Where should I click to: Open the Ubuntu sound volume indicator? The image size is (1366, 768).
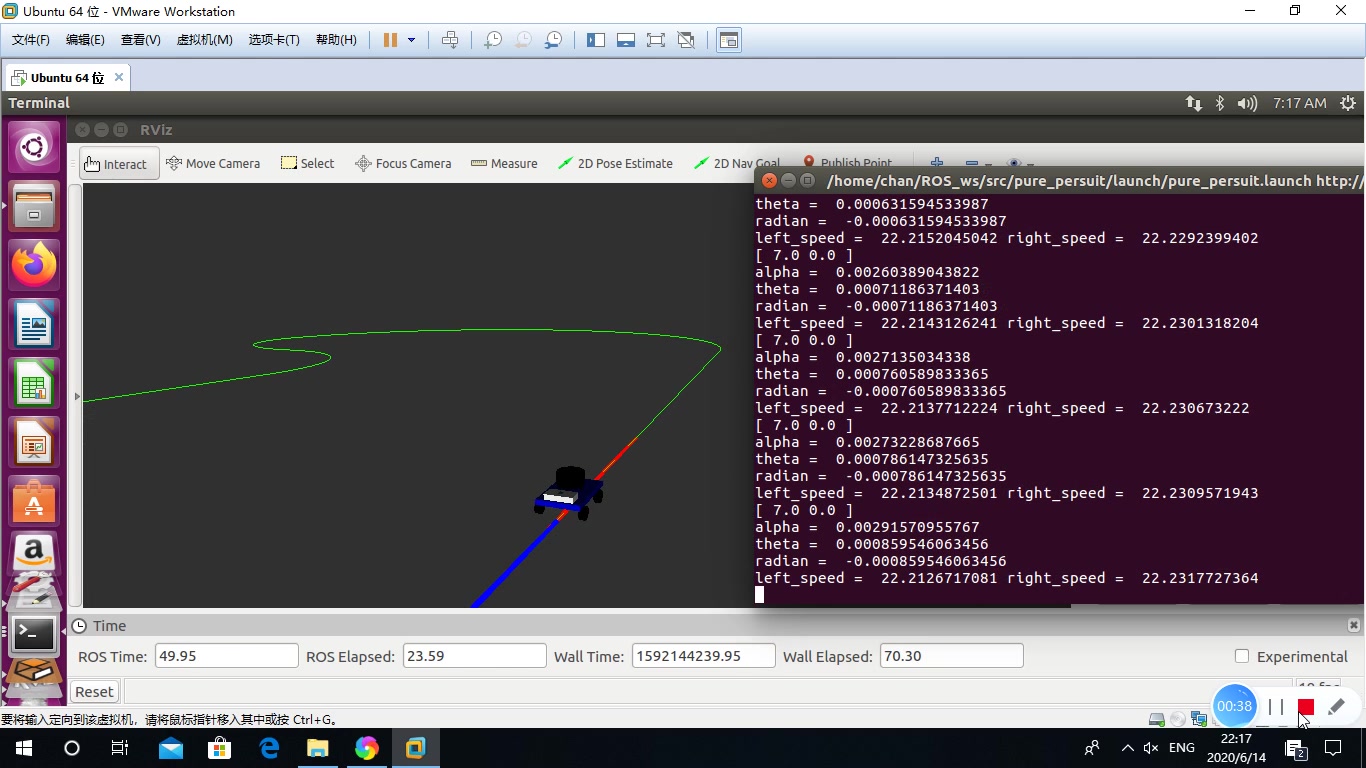point(1247,103)
